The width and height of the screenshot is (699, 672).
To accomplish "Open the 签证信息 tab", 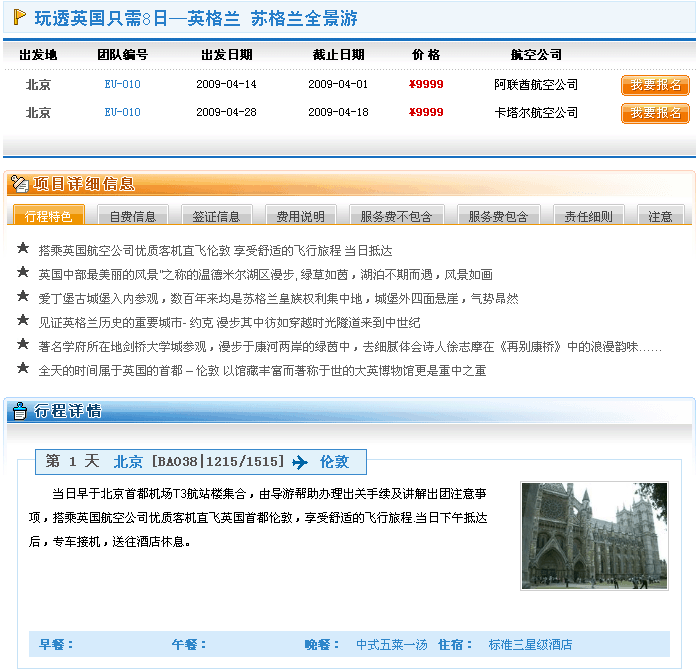I will (217, 215).
